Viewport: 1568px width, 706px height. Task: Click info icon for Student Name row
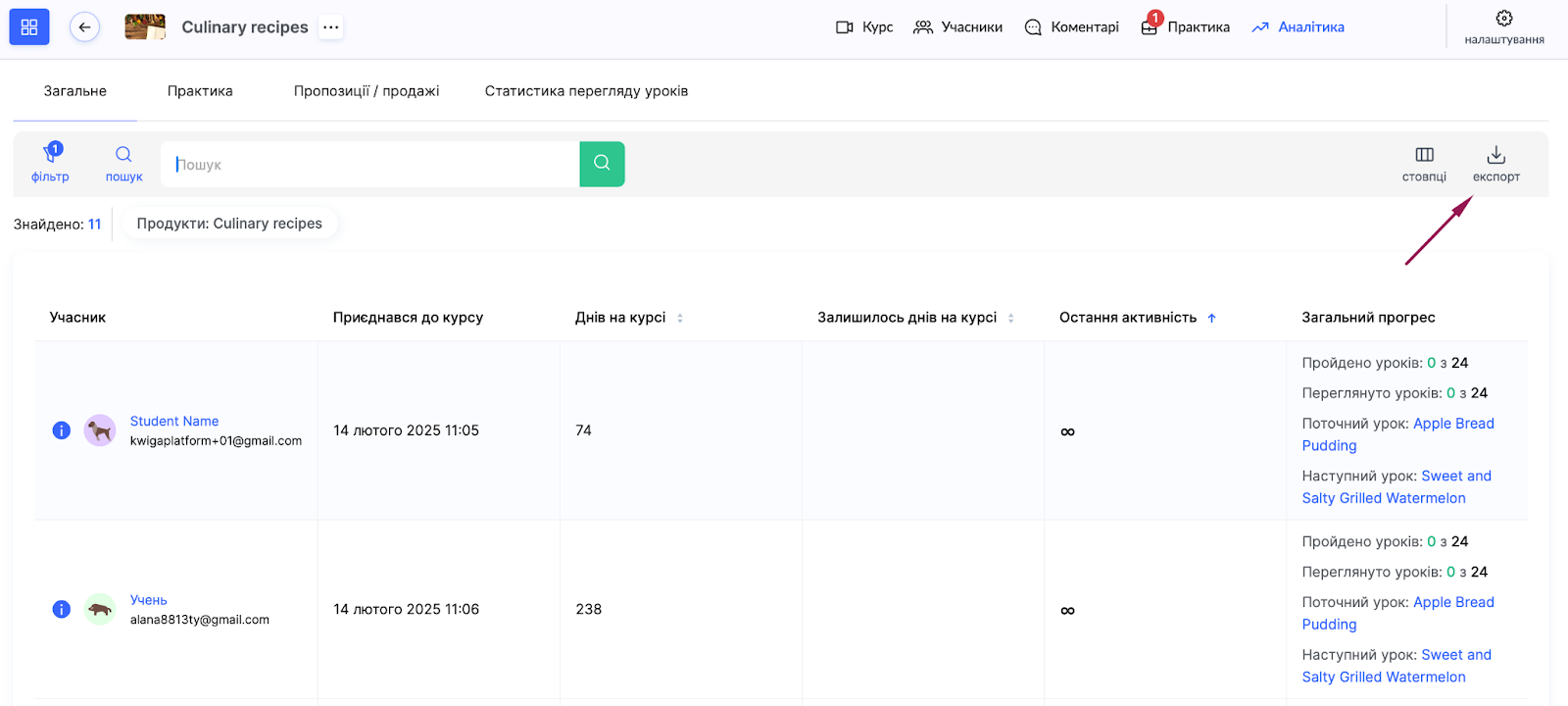tap(62, 430)
